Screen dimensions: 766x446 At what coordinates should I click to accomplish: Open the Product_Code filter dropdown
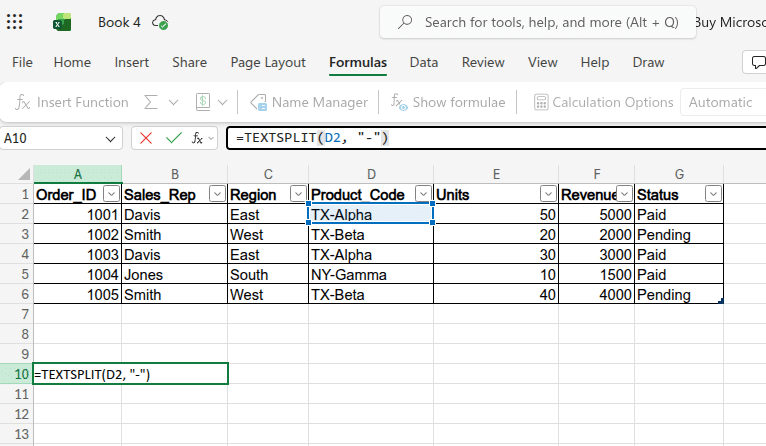pyautogui.click(x=423, y=194)
